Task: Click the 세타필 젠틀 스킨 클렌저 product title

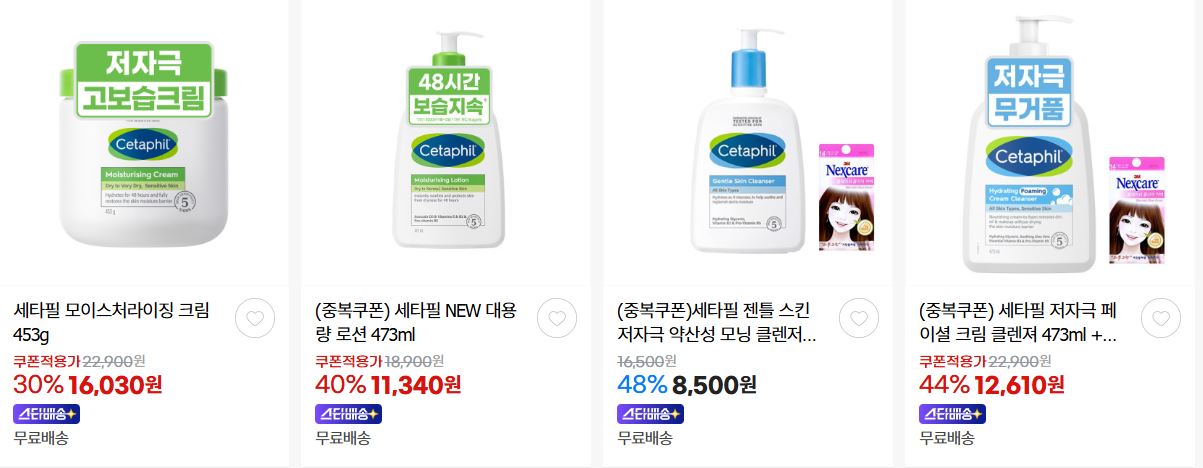Action: 717,322
